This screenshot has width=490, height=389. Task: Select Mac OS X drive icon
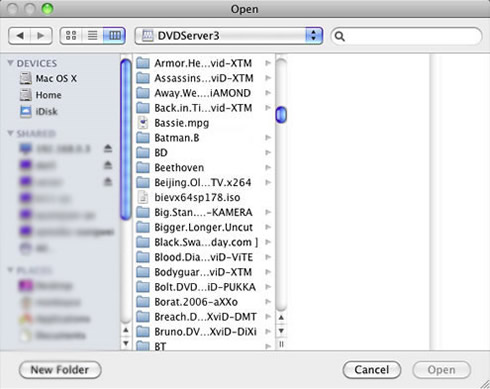click(25, 79)
